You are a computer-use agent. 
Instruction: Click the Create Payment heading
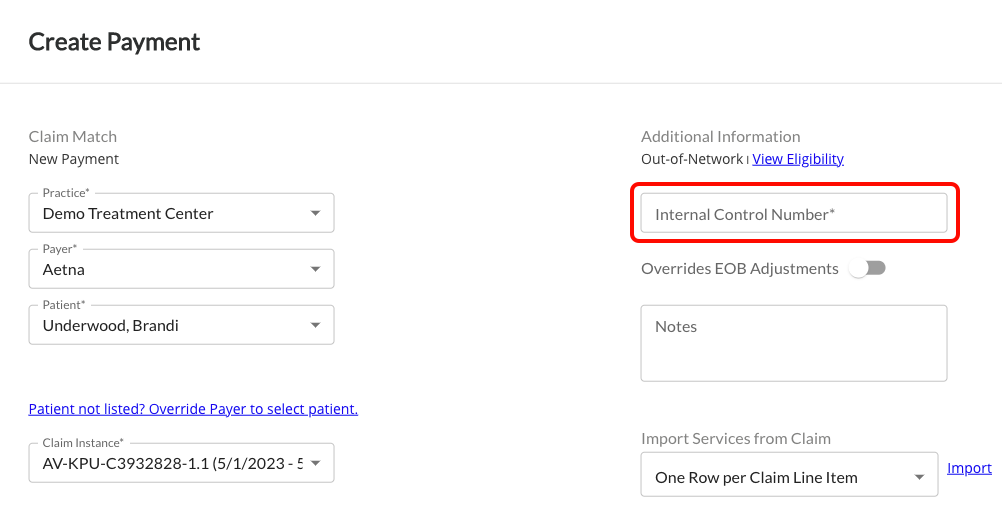pyautogui.click(x=114, y=42)
